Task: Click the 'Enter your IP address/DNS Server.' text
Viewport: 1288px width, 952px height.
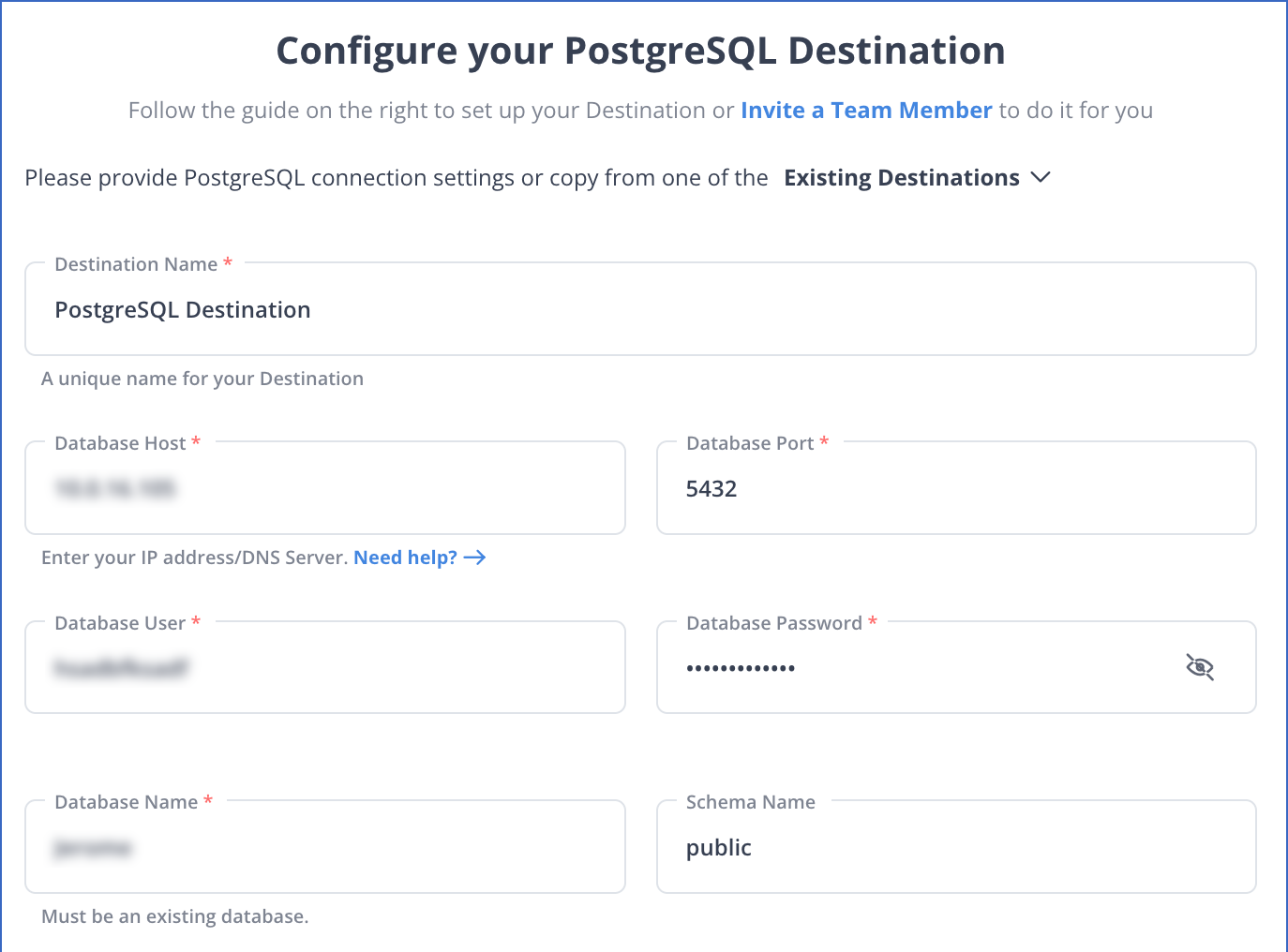Action: coord(195,558)
